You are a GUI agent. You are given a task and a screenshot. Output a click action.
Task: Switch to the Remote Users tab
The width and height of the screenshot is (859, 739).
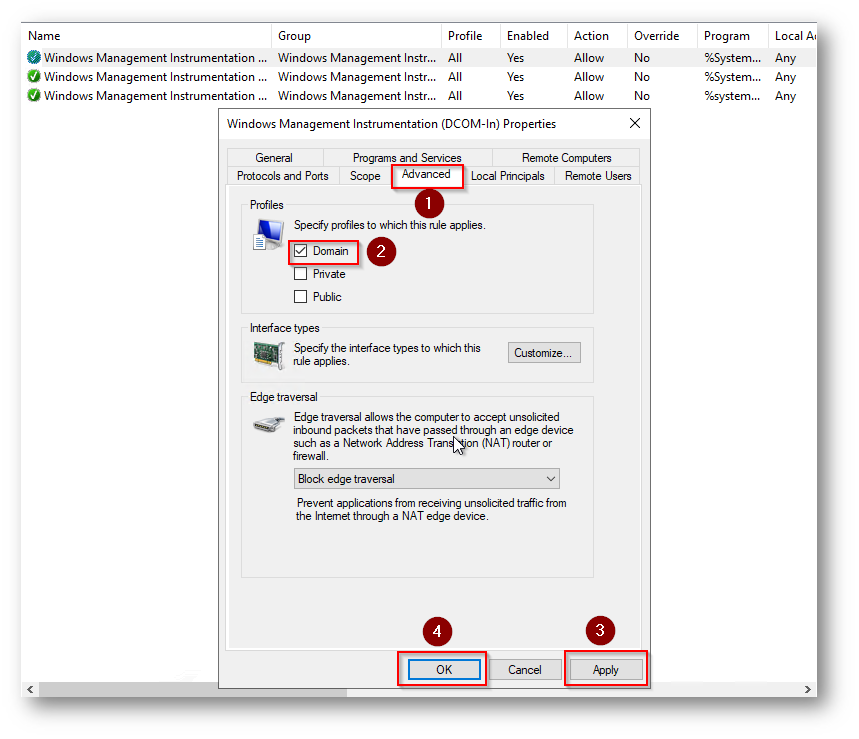(598, 176)
